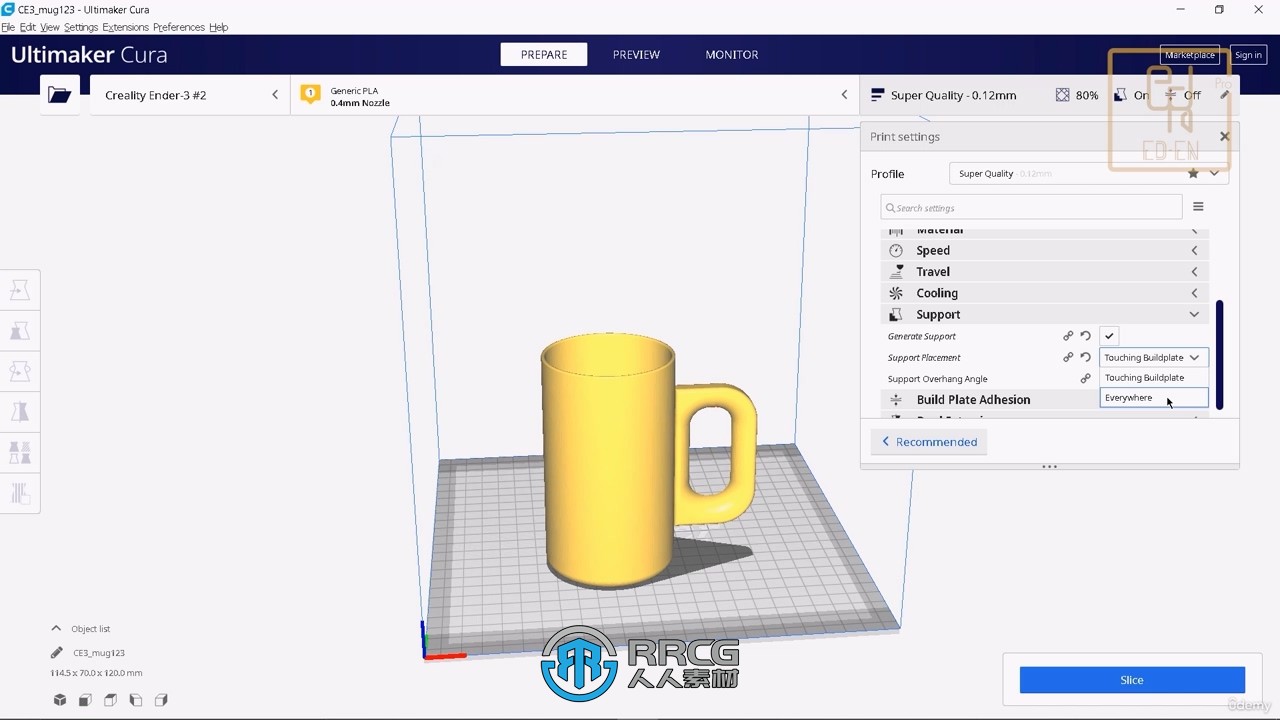Viewport: 1280px width, 720px height.
Task: Click the Build Plate Adhesion category icon
Action: (x=896, y=399)
